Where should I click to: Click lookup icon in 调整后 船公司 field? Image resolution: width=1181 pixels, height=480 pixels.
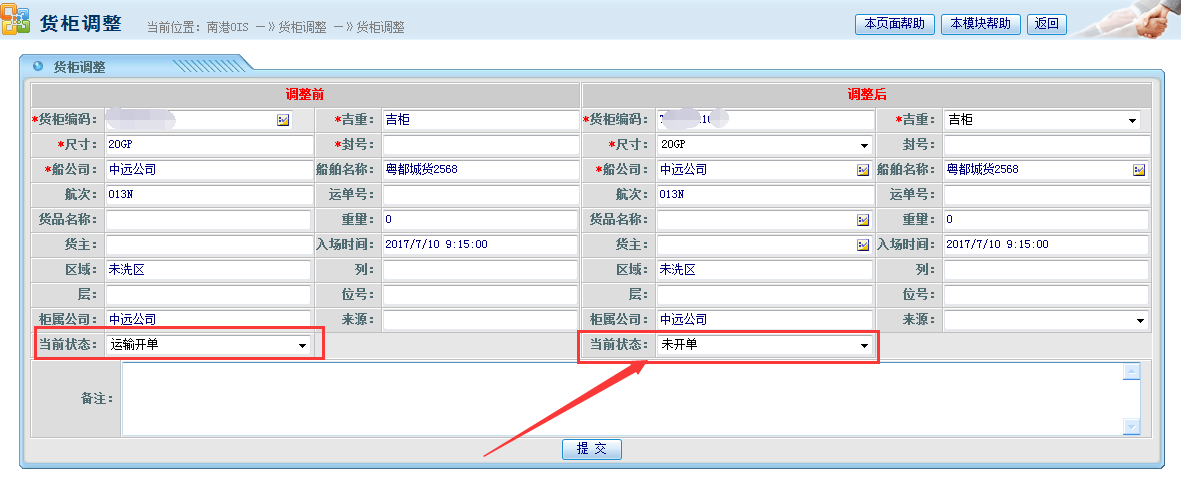pyautogui.click(x=863, y=170)
